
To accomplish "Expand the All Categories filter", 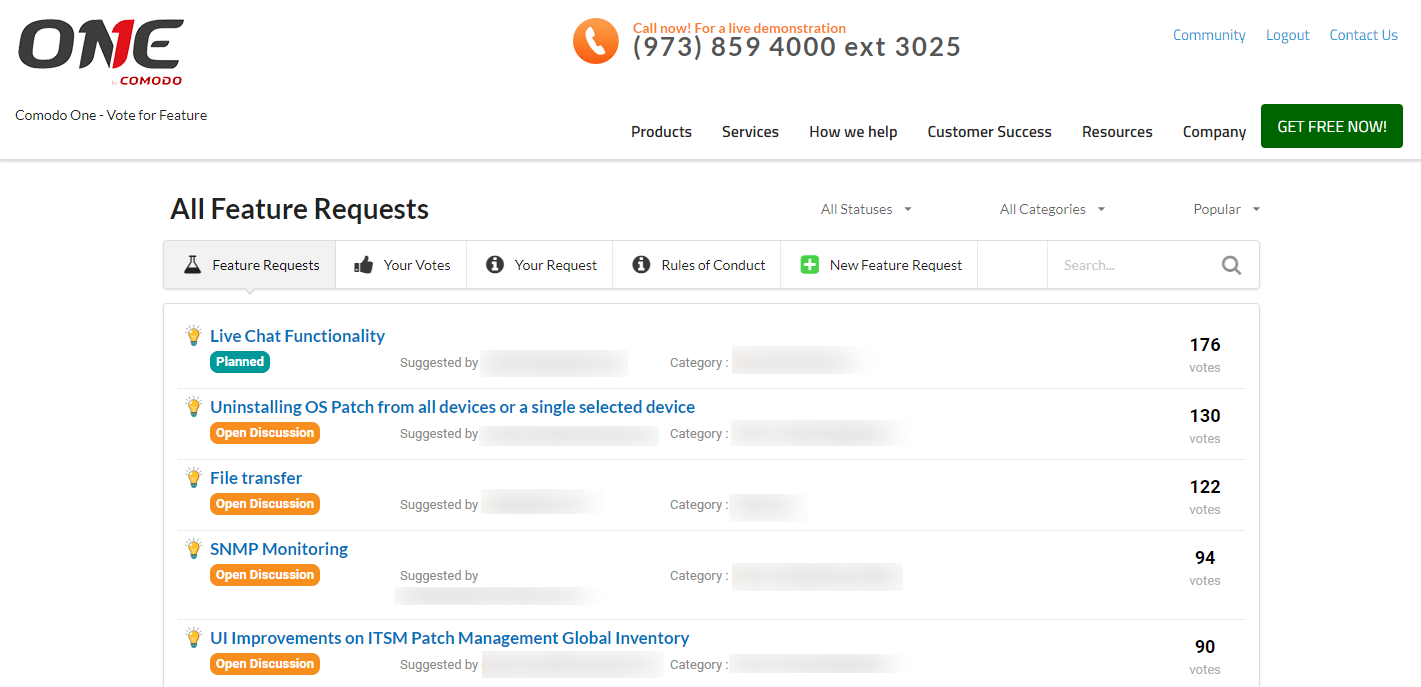I will 1052,209.
